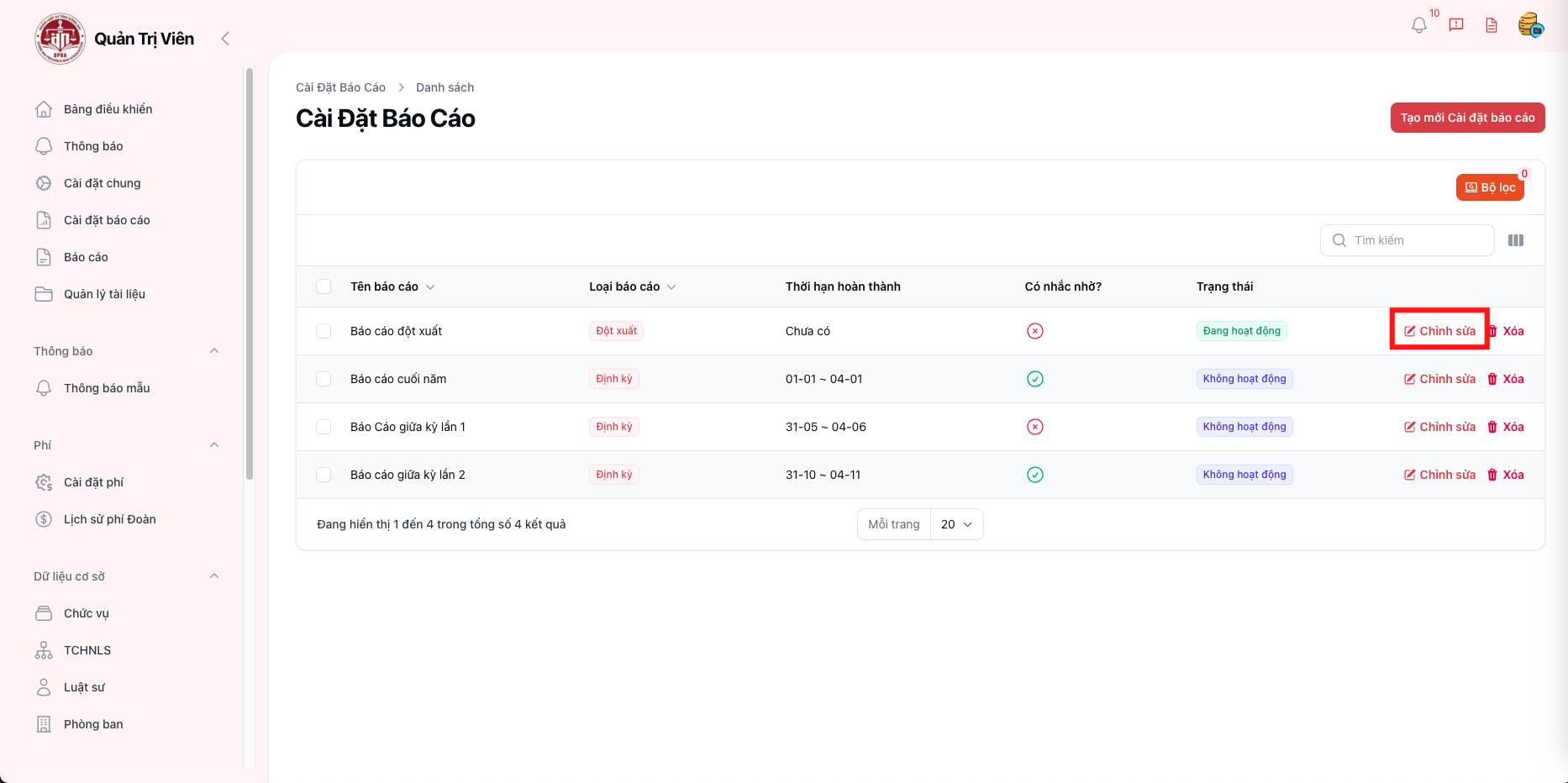Click Tạo mới Cài đặt báo cáo button
1568x783 pixels.
point(1467,118)
